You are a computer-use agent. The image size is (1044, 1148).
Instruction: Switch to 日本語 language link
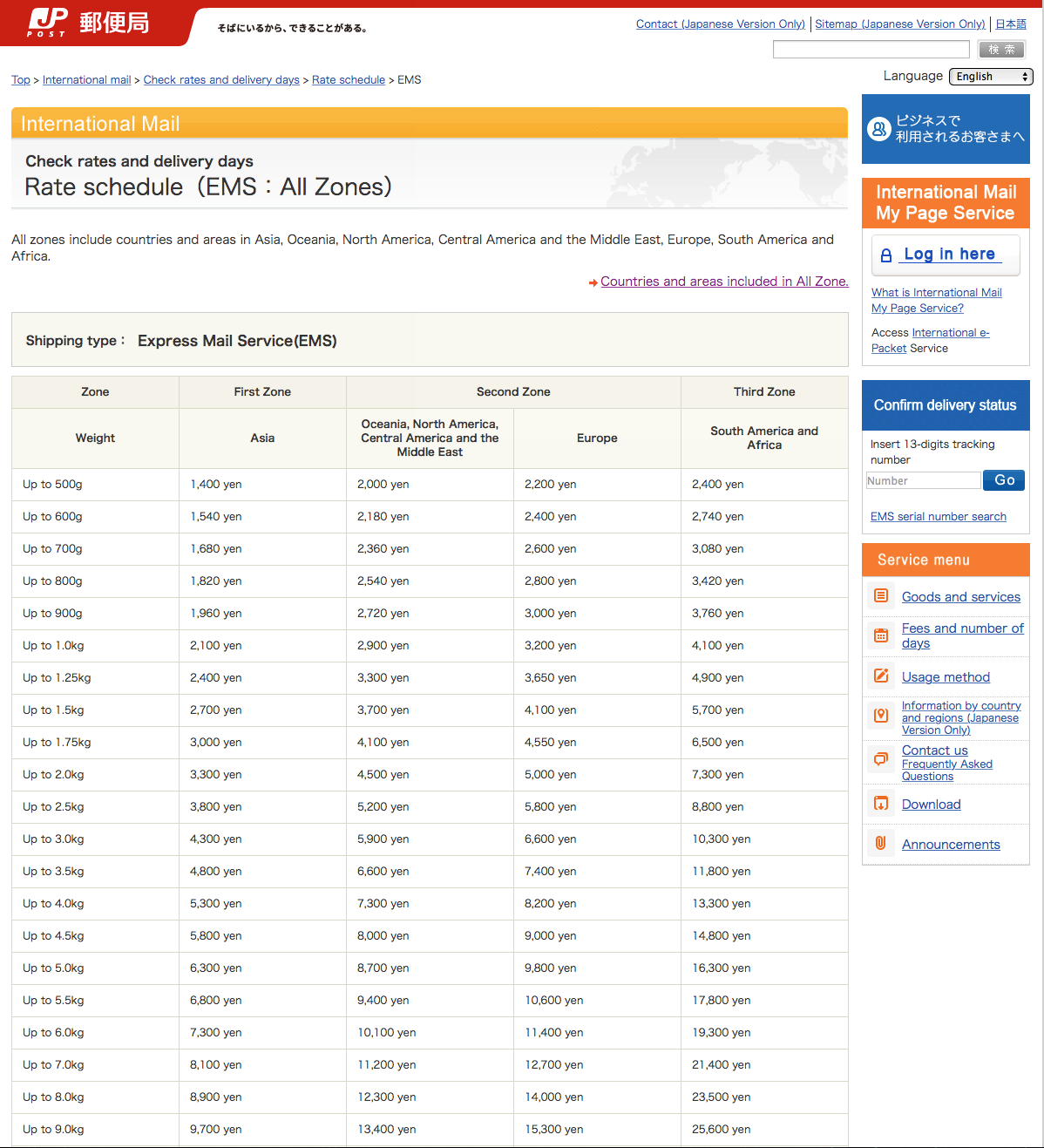1011,24
